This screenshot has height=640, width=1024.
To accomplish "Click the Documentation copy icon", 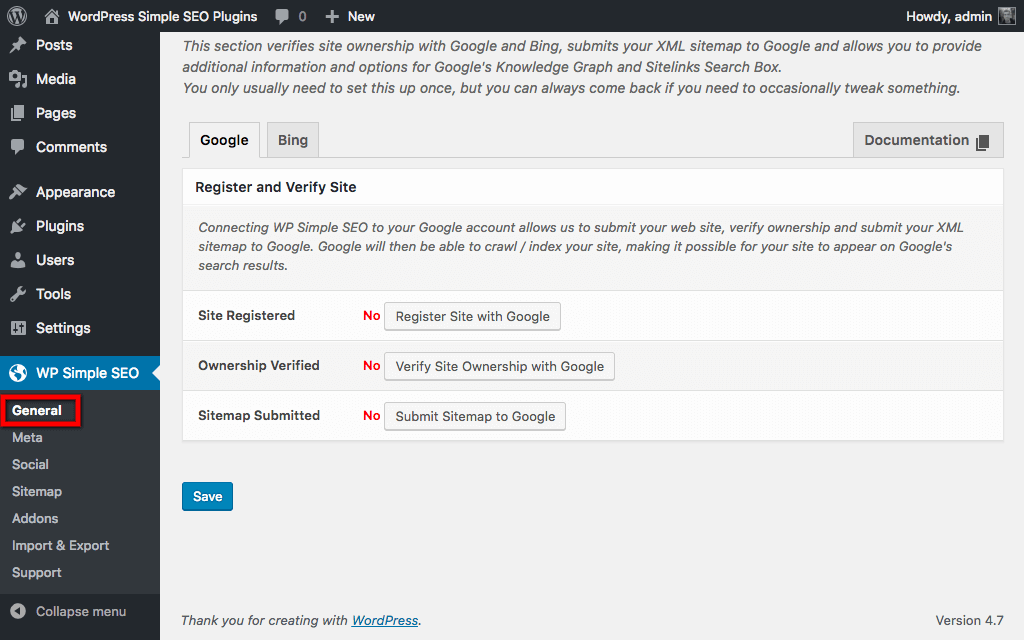I will (983, 142).
